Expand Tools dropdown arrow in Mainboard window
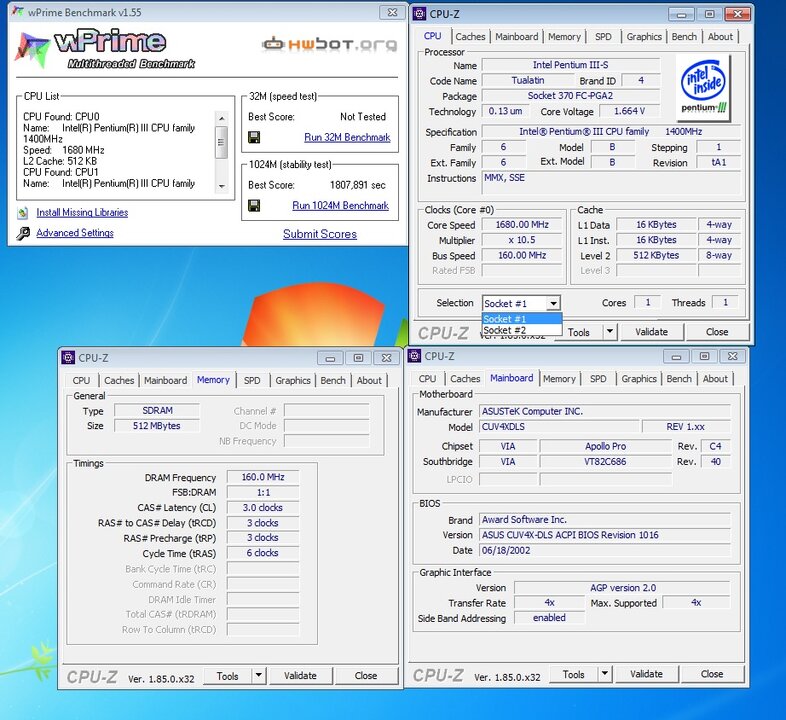786x720 pixels. click(605, 674)
